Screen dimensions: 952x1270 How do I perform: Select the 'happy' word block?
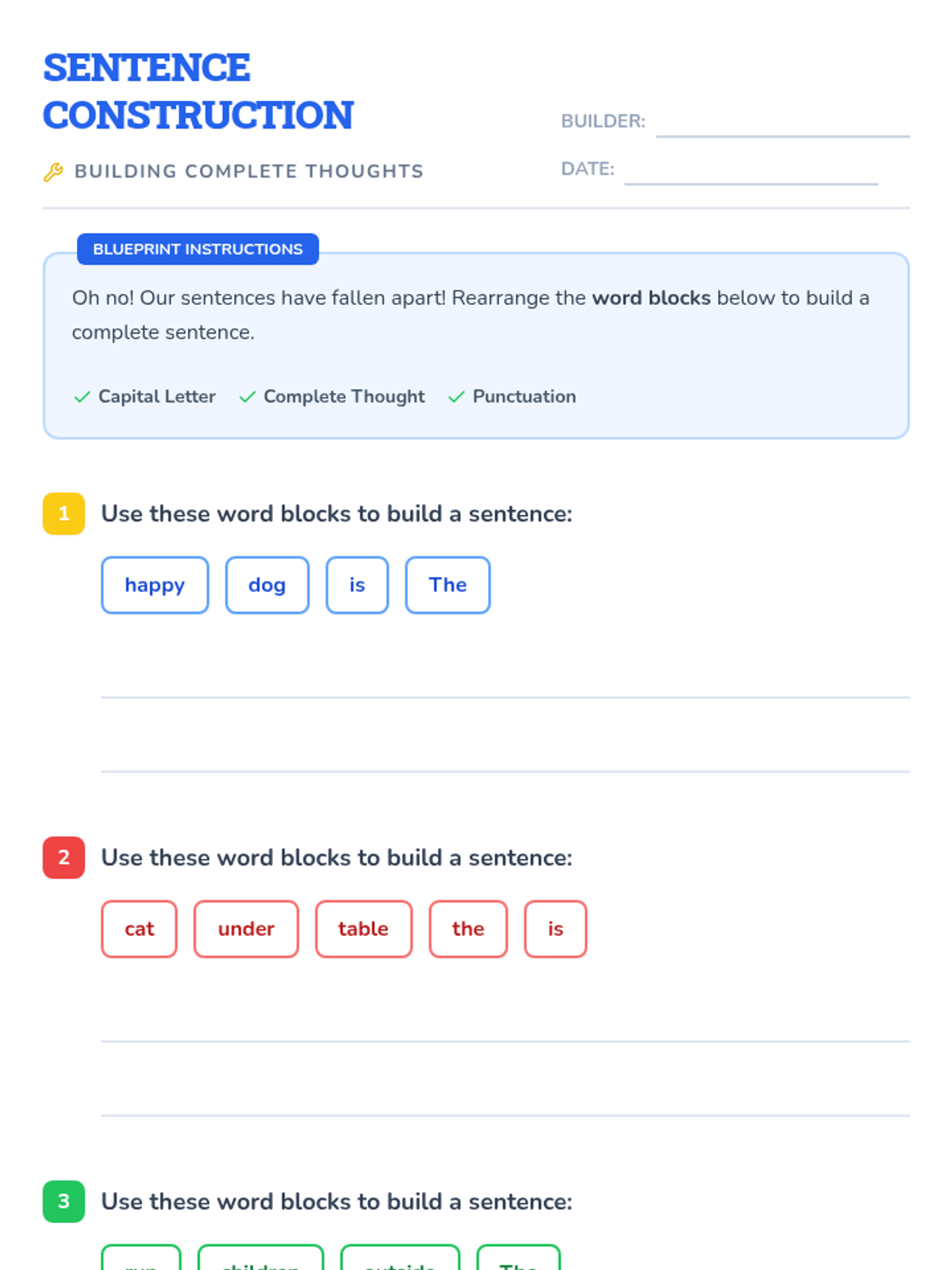pos(155,585)
